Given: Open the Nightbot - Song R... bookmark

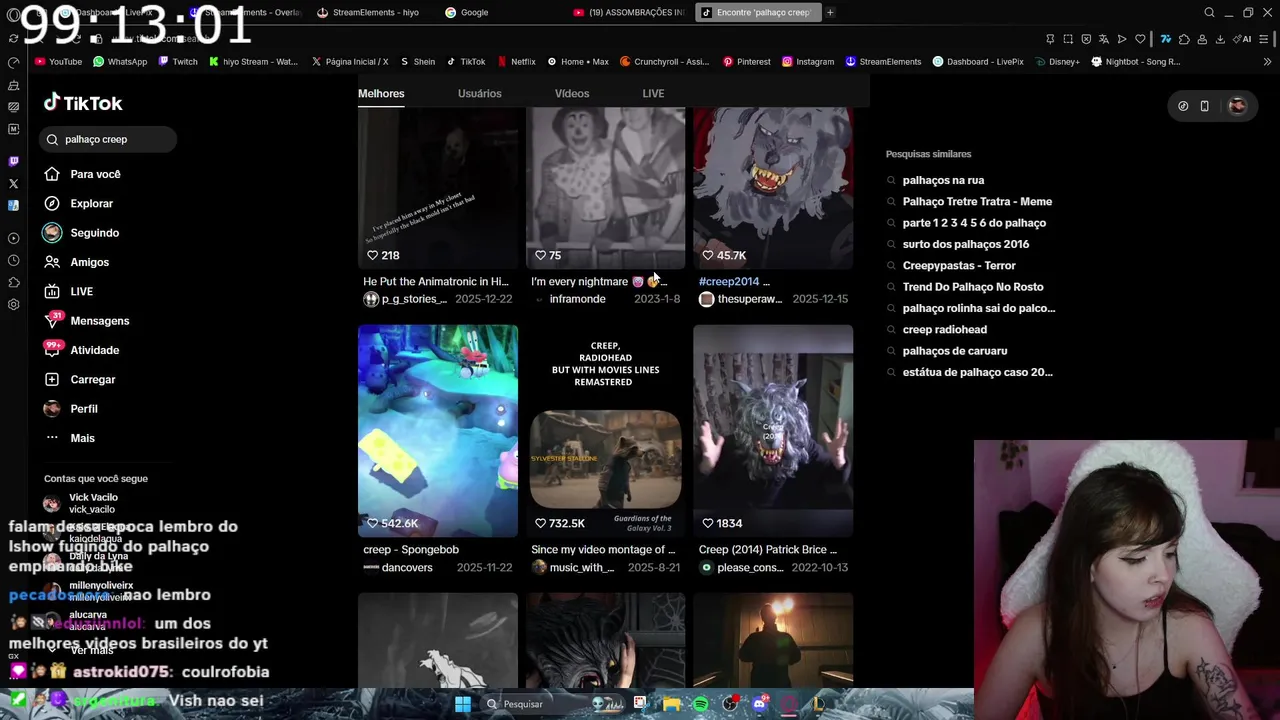Looking at the screenshot, I should point(1136,61).
